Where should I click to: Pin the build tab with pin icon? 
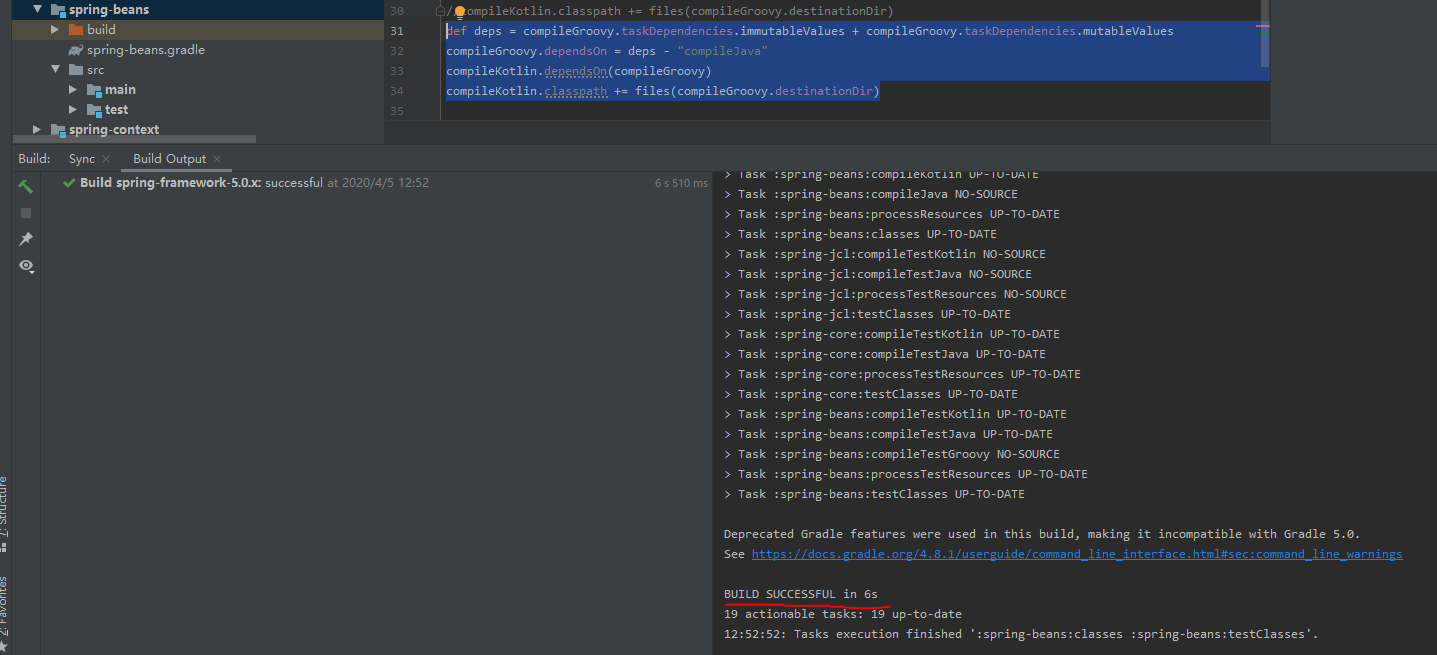(26, 239)
